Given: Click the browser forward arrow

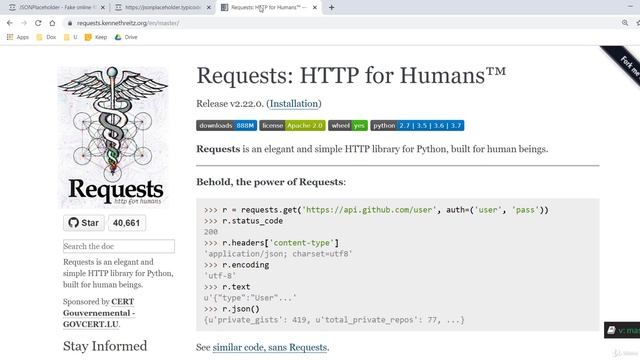Looking at the screenshot, I should pyautogui.click(x=24, y=23).
